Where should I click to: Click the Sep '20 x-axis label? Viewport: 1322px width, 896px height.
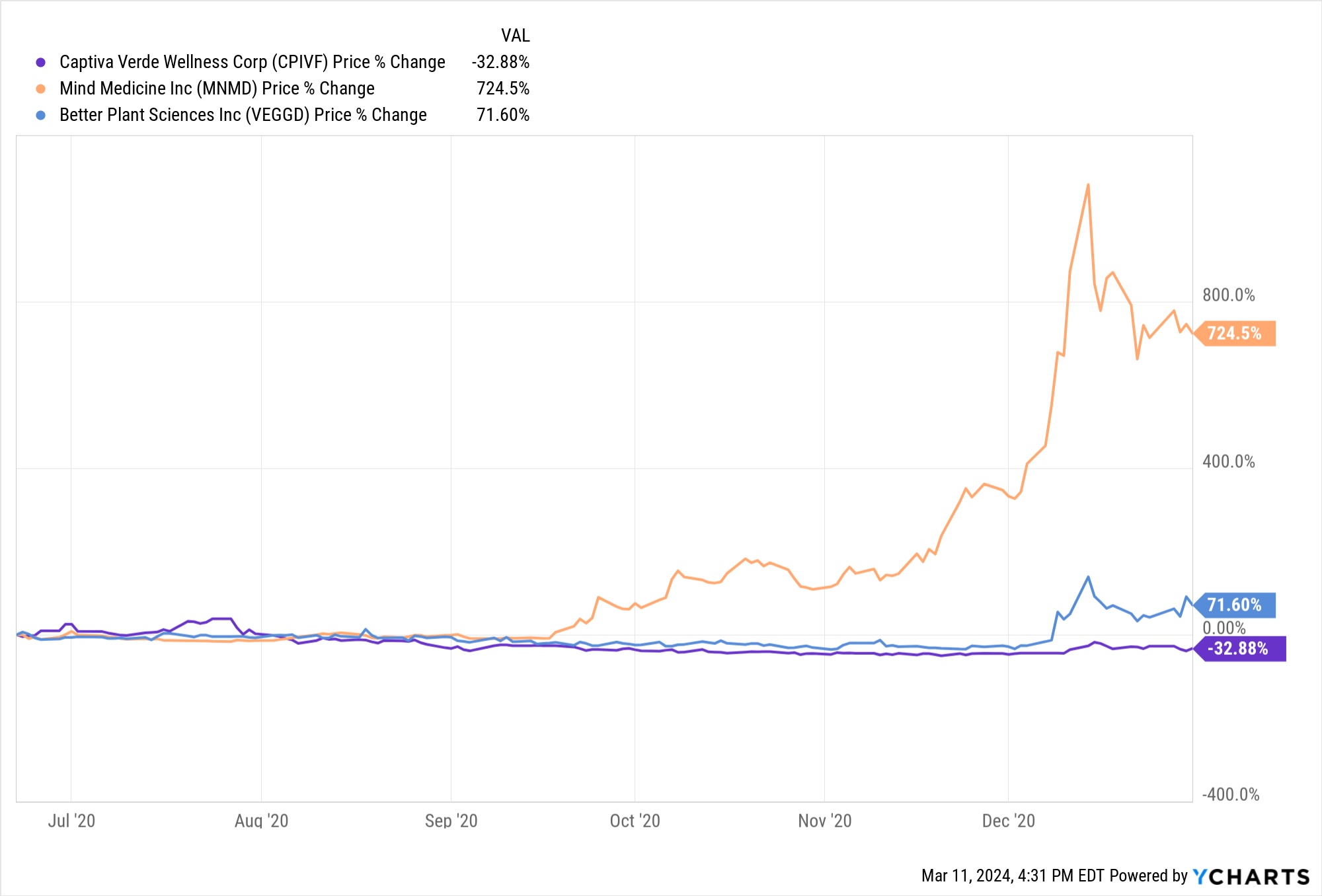tap(451, 821)
